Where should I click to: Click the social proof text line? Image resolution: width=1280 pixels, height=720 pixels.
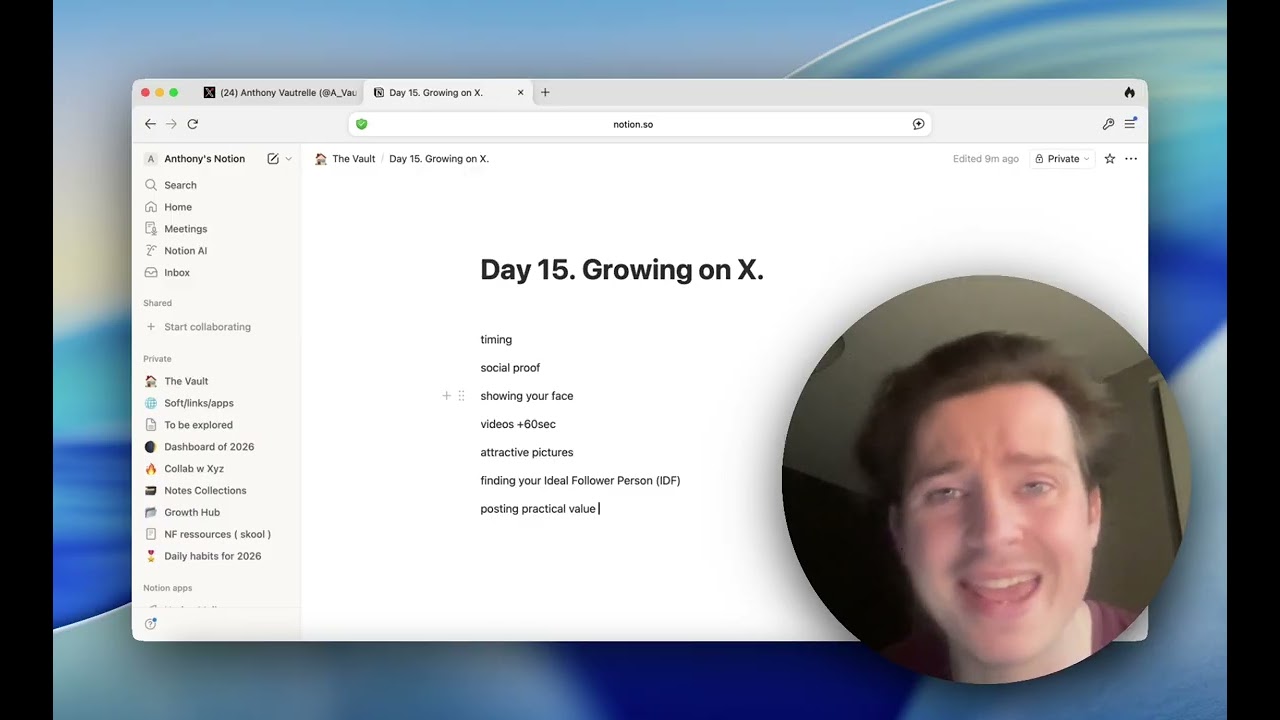tap(510, 368)
